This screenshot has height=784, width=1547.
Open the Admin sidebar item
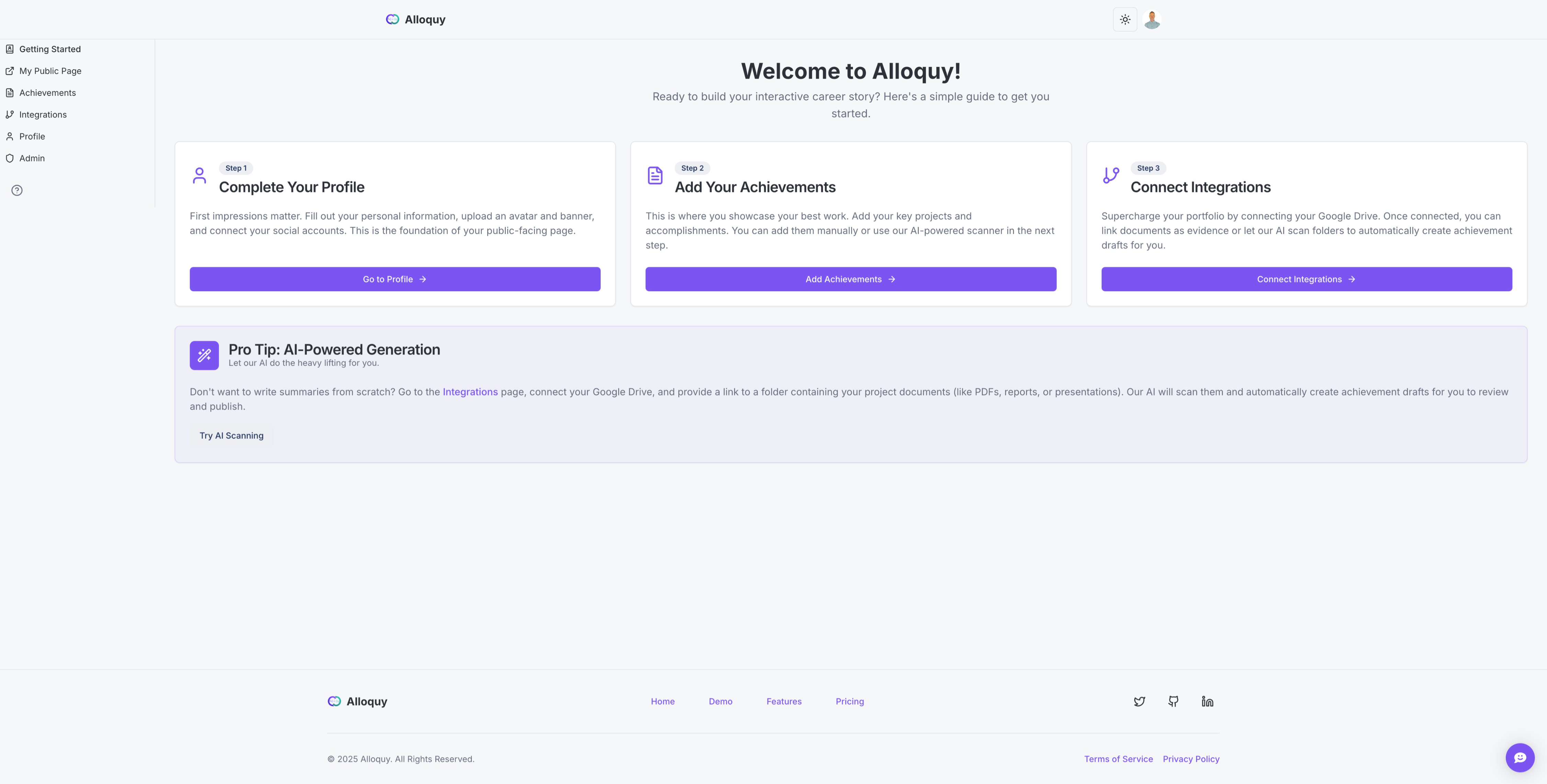click(32, 158)
